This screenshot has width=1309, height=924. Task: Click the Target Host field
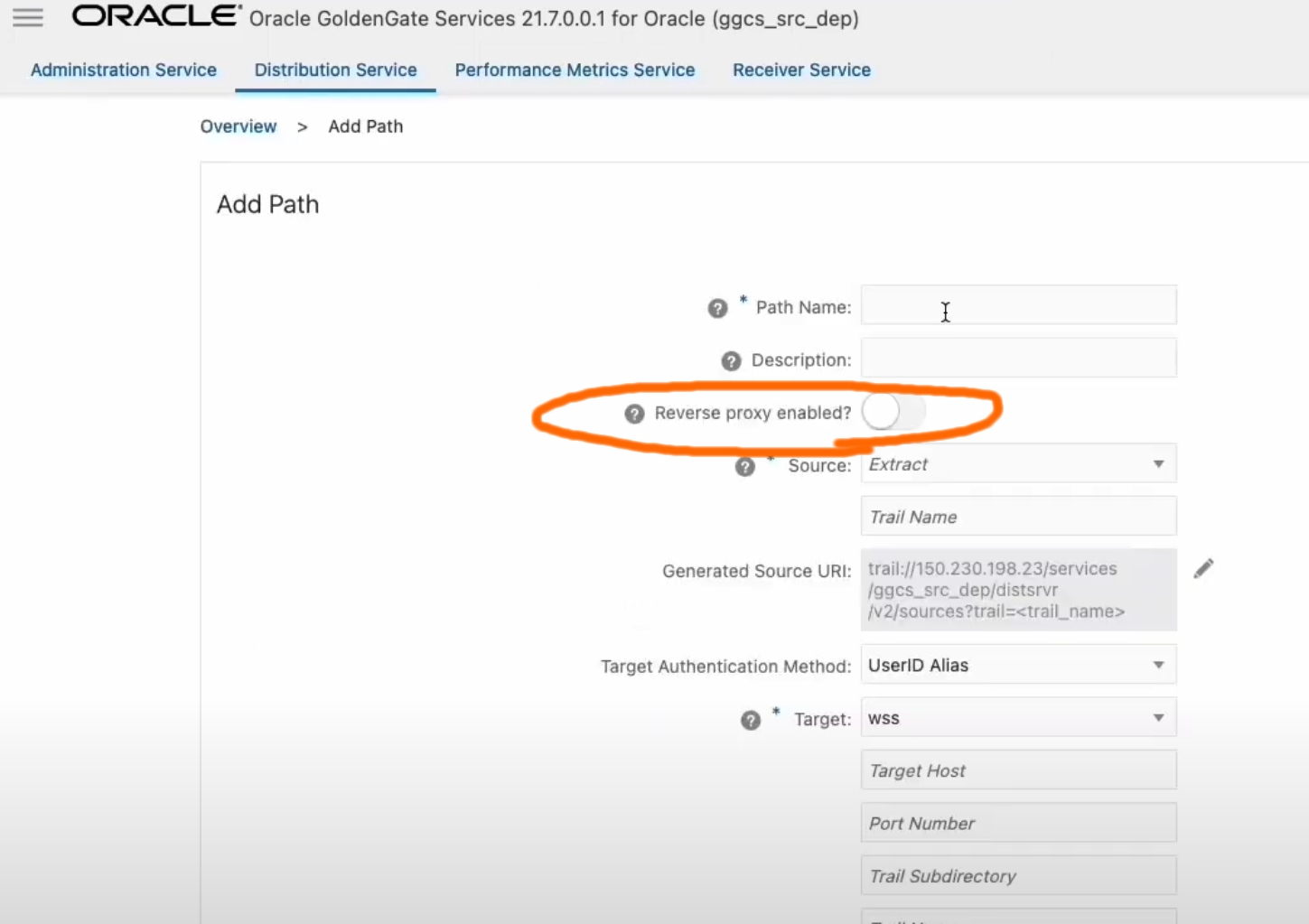pos(1018,770)
